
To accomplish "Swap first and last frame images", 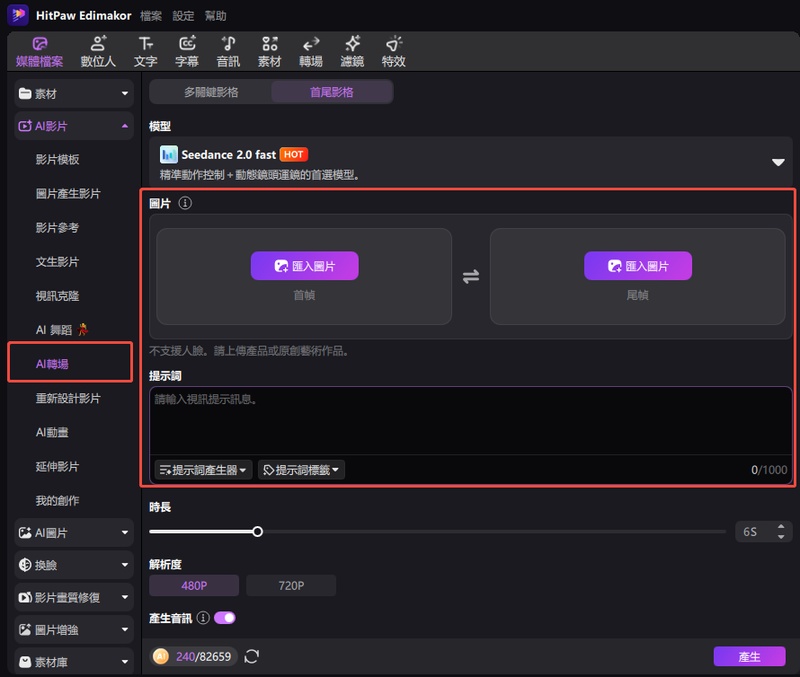I will 470,277.
